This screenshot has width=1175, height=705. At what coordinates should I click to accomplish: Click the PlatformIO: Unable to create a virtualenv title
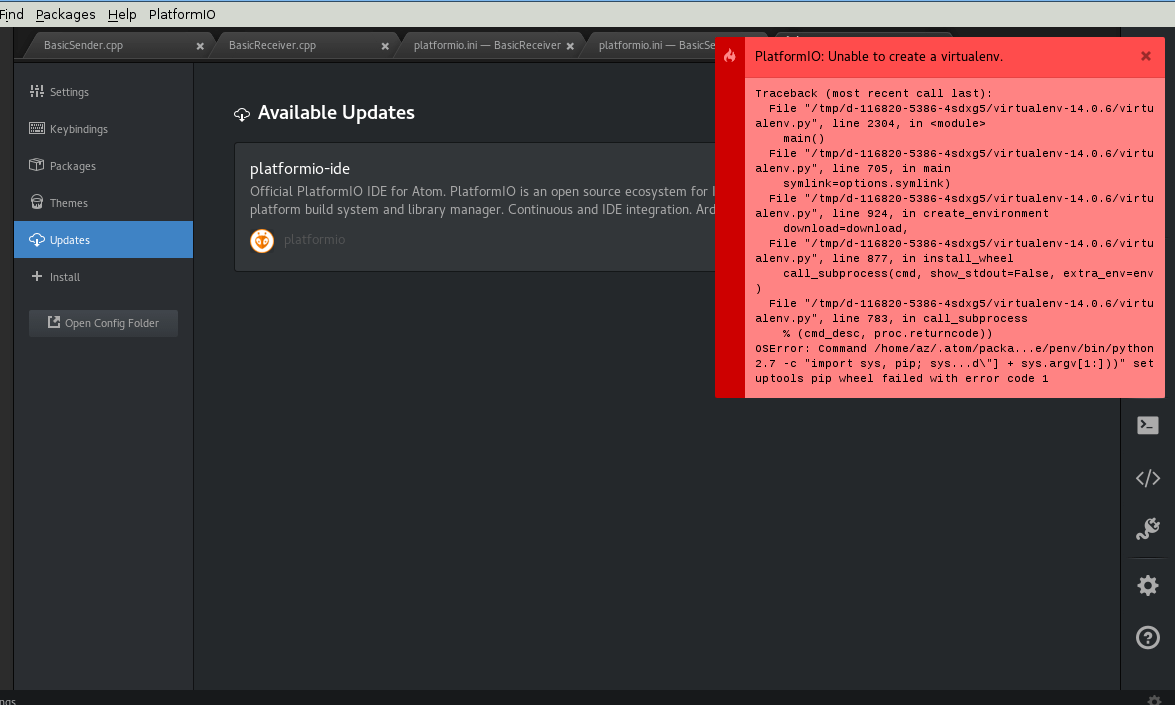(x=878, y=56)
